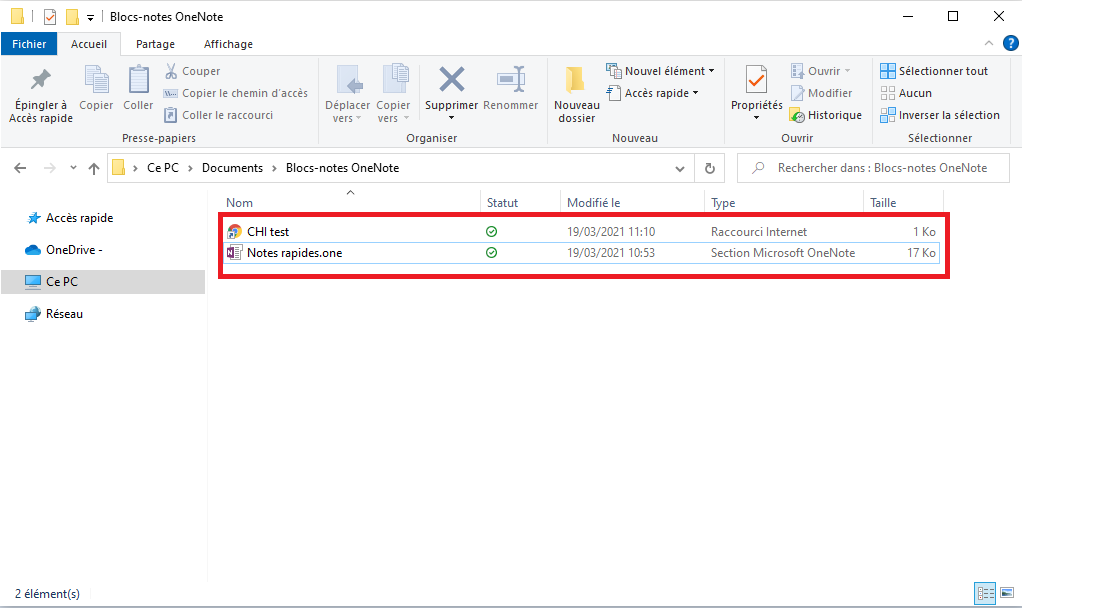This screenshot has width=1111, height=608.
Task: Expand the Propriétés dropdown arrow
Action: (x=756, y=118)
